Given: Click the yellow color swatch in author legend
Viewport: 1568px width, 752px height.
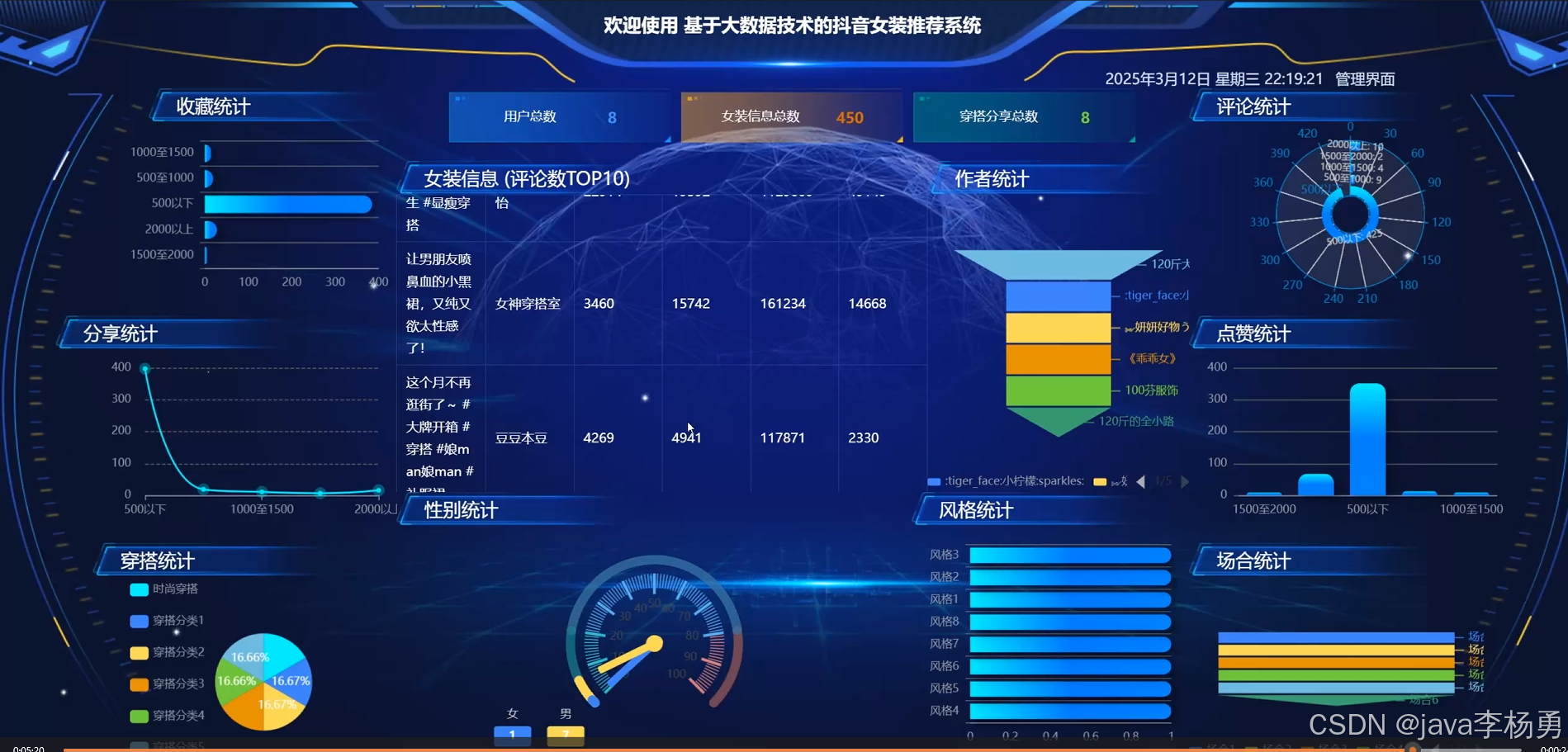Looking at the screenshot, I should click(1098, 481).
